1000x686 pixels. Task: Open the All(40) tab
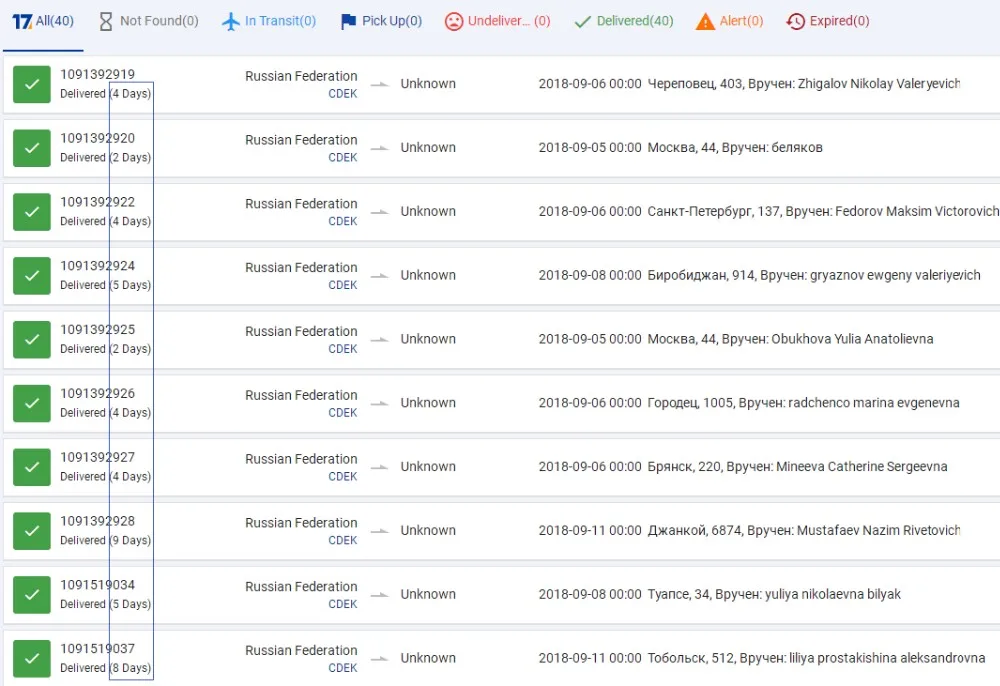[x=43, y=22]
